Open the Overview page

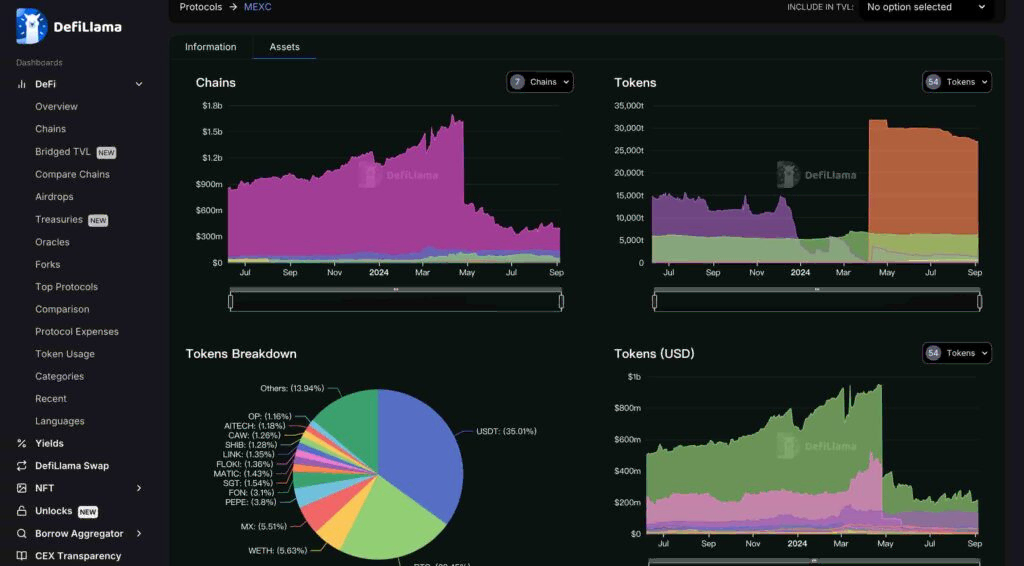point(56,106)
